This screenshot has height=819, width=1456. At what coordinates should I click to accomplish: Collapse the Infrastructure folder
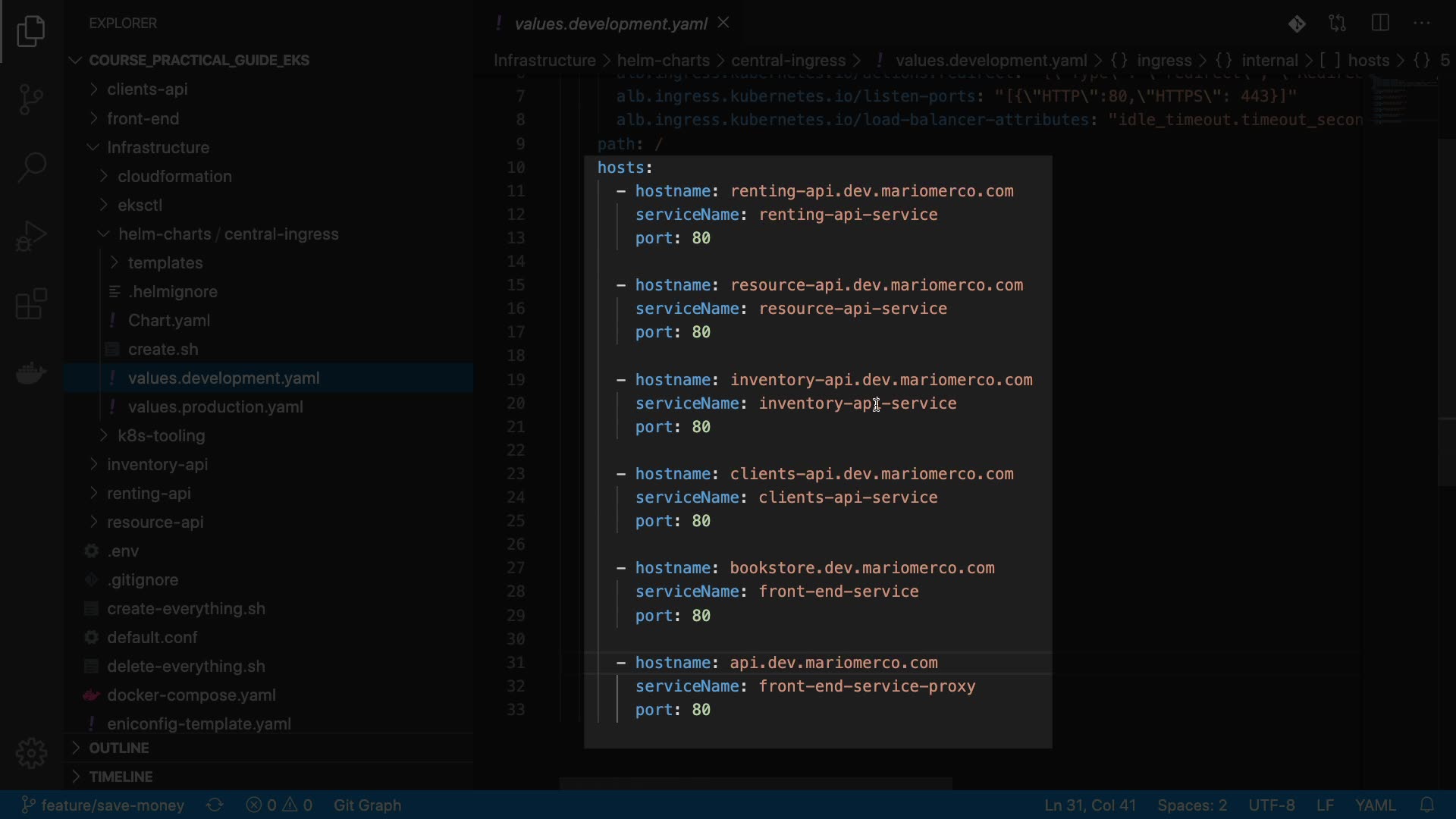click(x=158, y=147)
